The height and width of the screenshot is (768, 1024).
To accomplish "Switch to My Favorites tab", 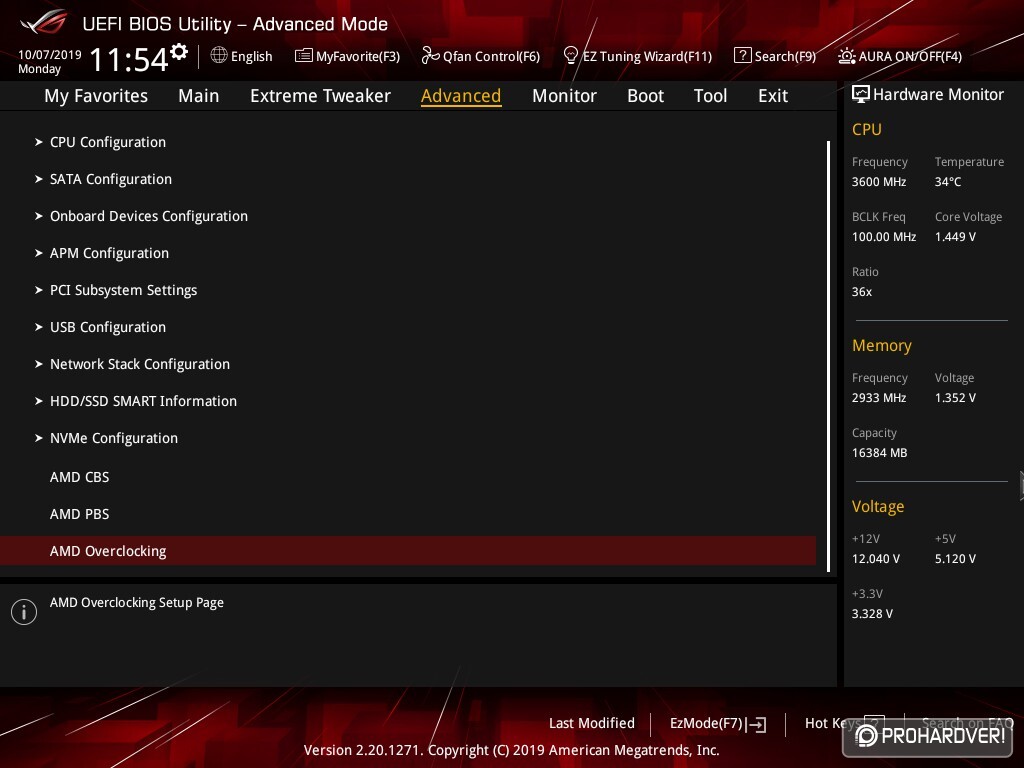I will pyautogui.click(x=96, y=96).
